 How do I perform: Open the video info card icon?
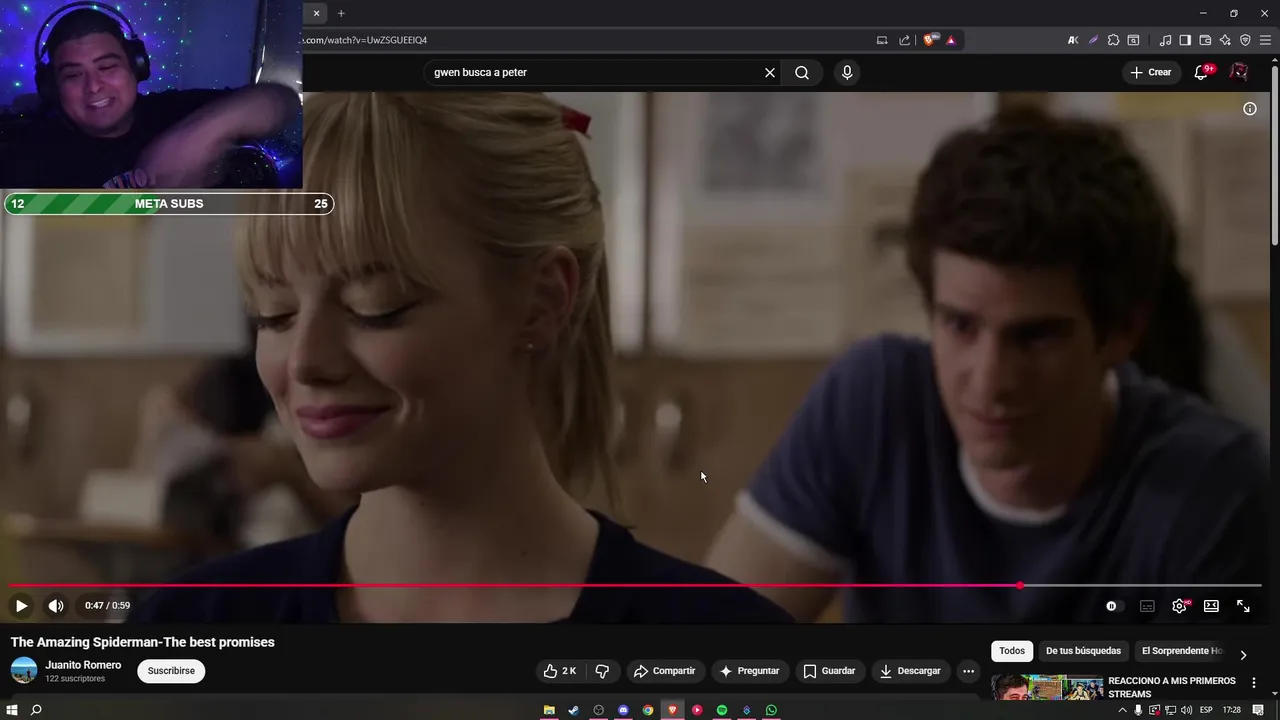click(1250, 109)
